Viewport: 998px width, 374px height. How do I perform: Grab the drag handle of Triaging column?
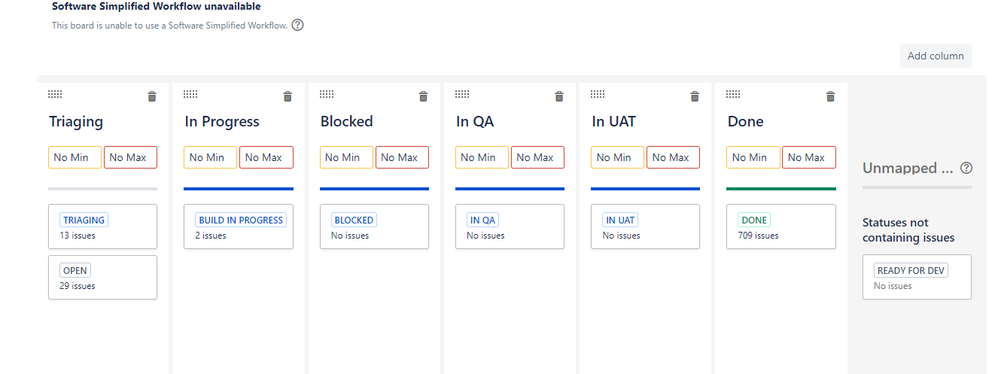click(x=55, y=94)
